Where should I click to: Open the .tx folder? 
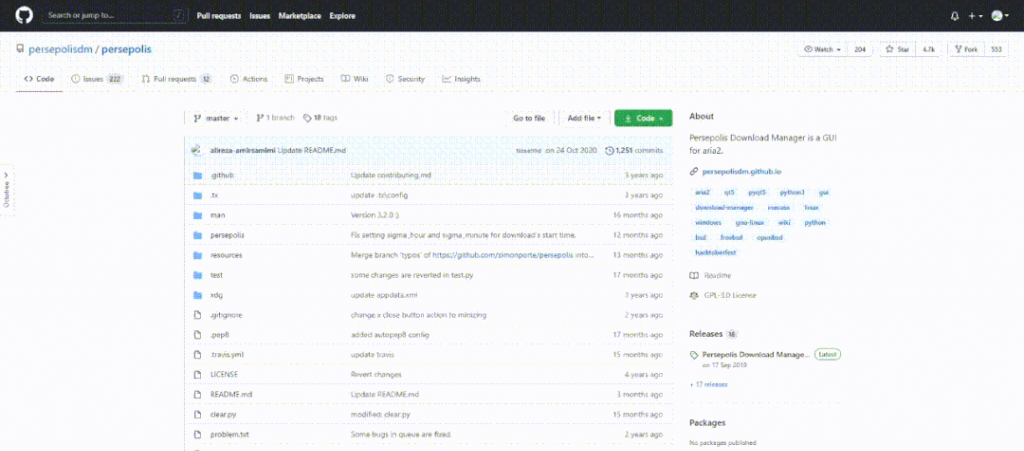pos(214,195)
